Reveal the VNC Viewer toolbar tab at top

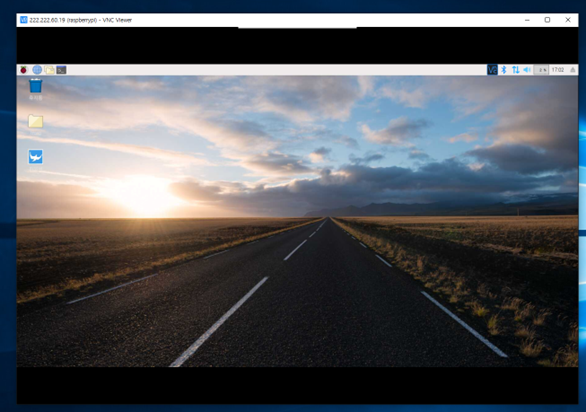[297, 27]
